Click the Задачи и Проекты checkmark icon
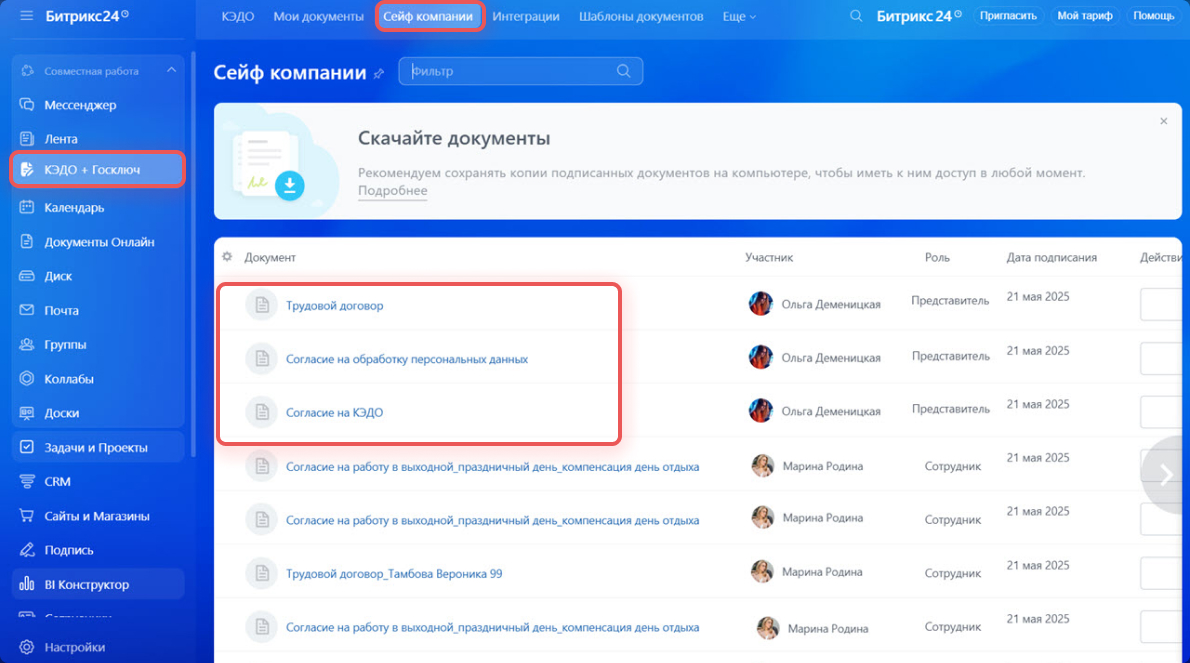The image size is (1190, 663). pyautogui.click(x=27, y=448)
